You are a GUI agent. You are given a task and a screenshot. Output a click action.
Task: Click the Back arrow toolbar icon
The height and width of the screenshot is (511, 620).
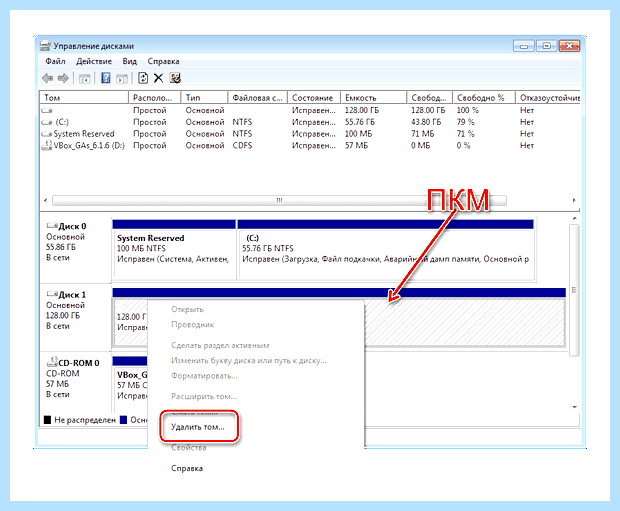tap(47, 78)
